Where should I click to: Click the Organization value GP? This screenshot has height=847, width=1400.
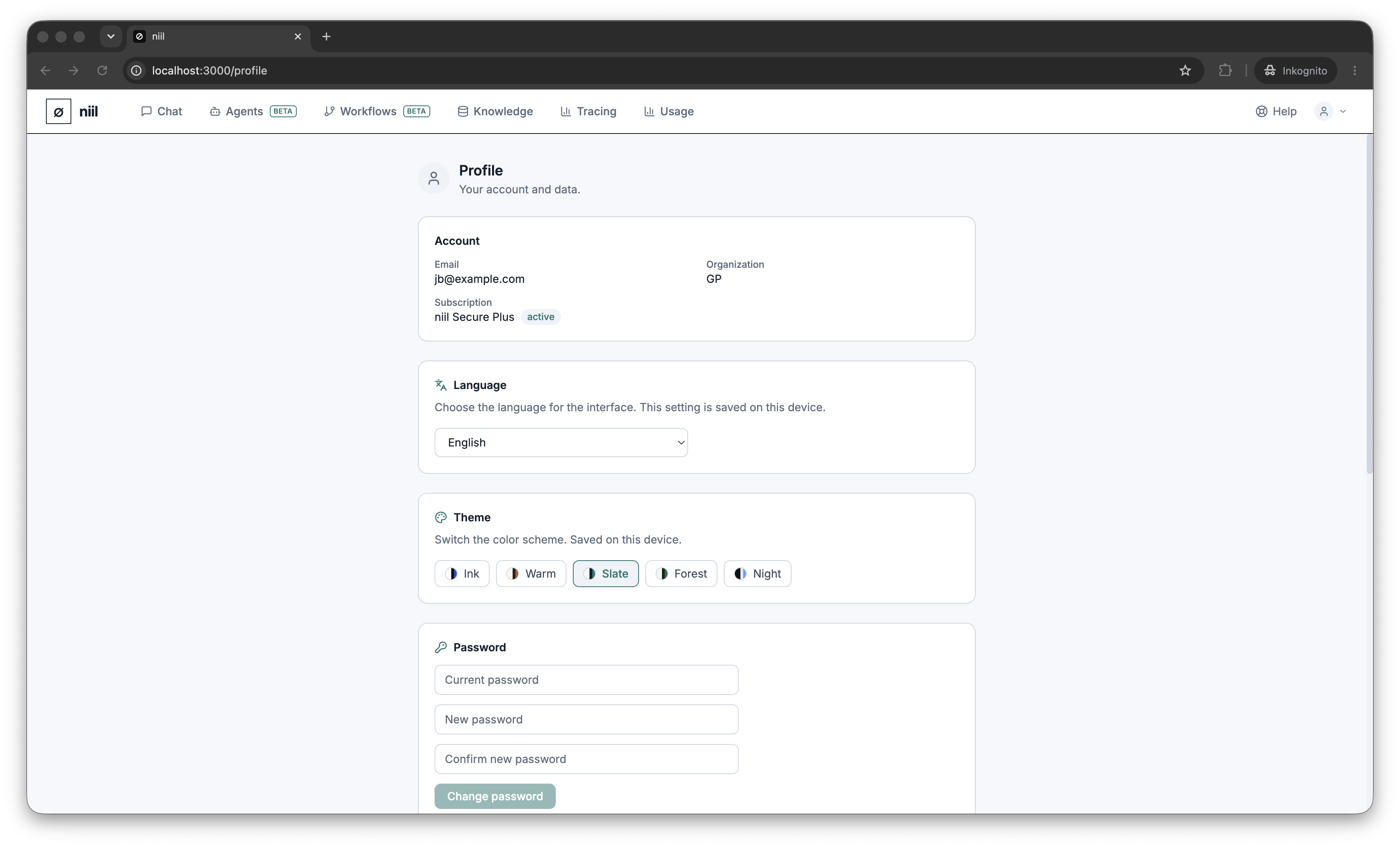pyautogui.click(x=713, y=279)
